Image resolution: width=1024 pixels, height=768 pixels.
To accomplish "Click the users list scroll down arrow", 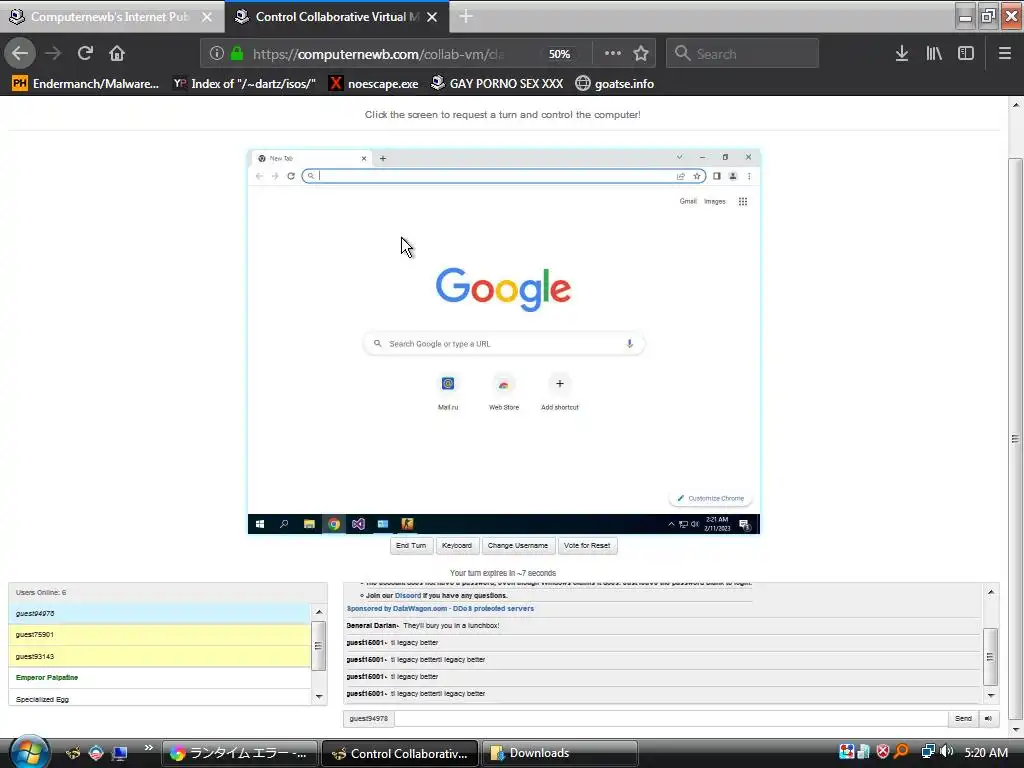I will tap(319, 697).
